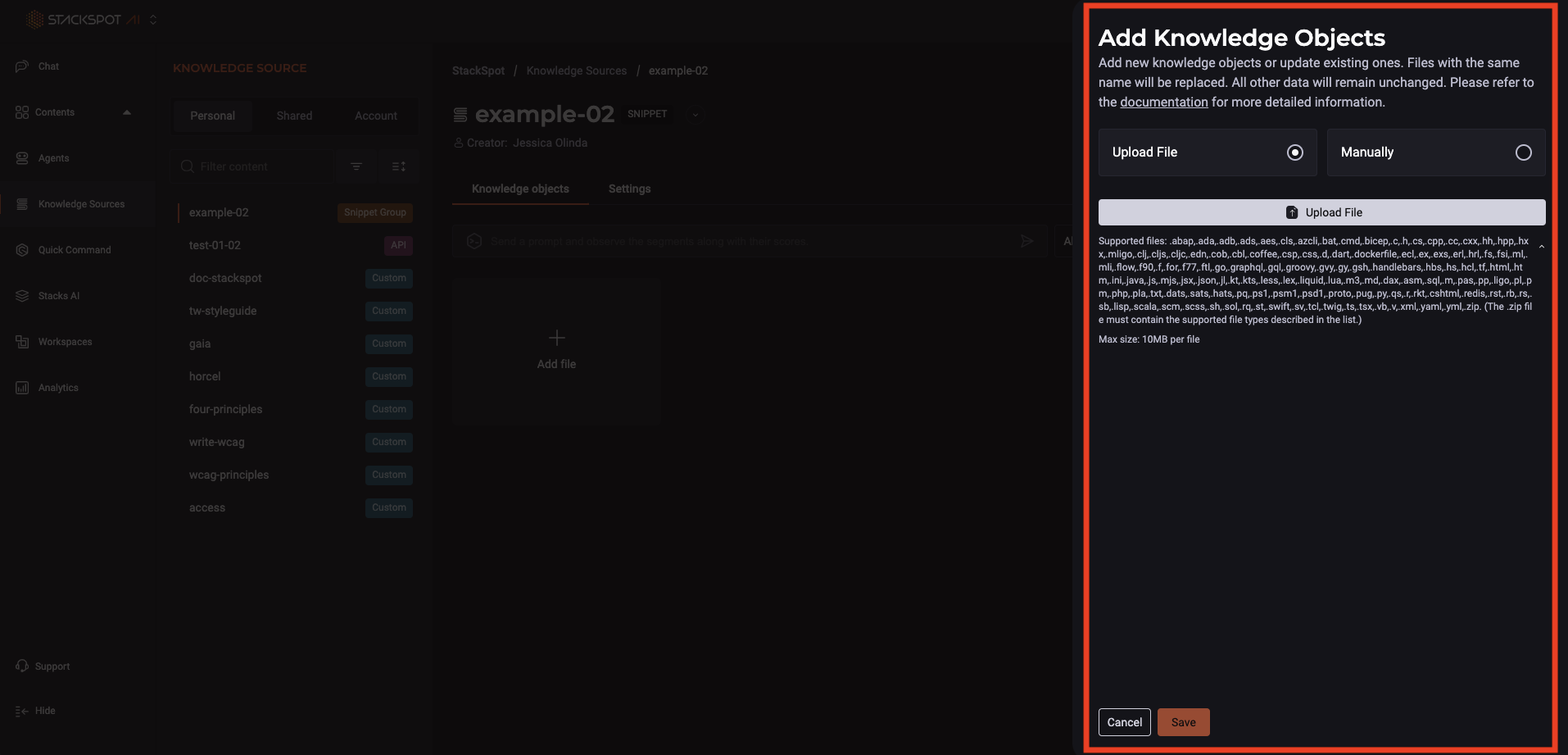Open Stacks AI in the sidebar
This screenshot has height=755, width=1568.
coord(58,296)
